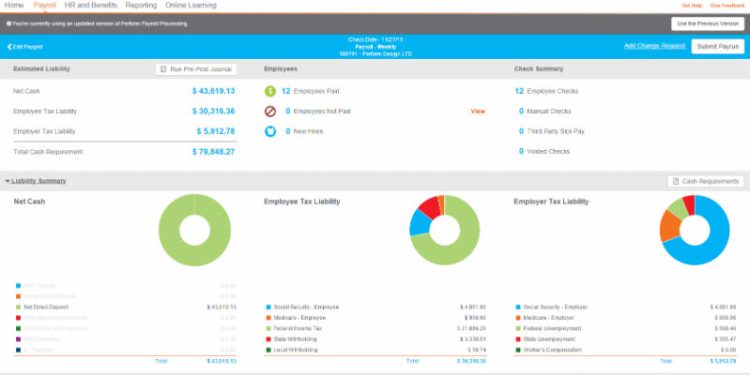The height and width of the screenshot is (375, 750).
Task: Click Federal Income Tax legend swatch
Action: 268,329
